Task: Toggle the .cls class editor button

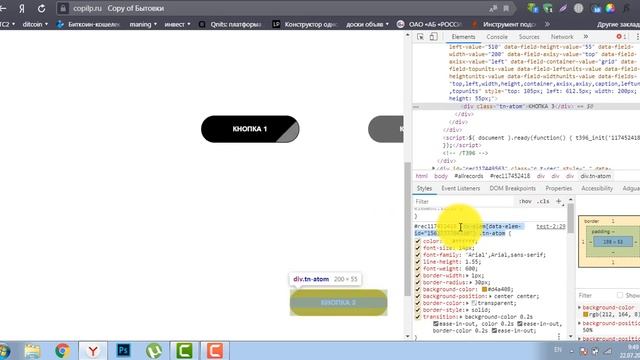Action: [x=543, y=201]
